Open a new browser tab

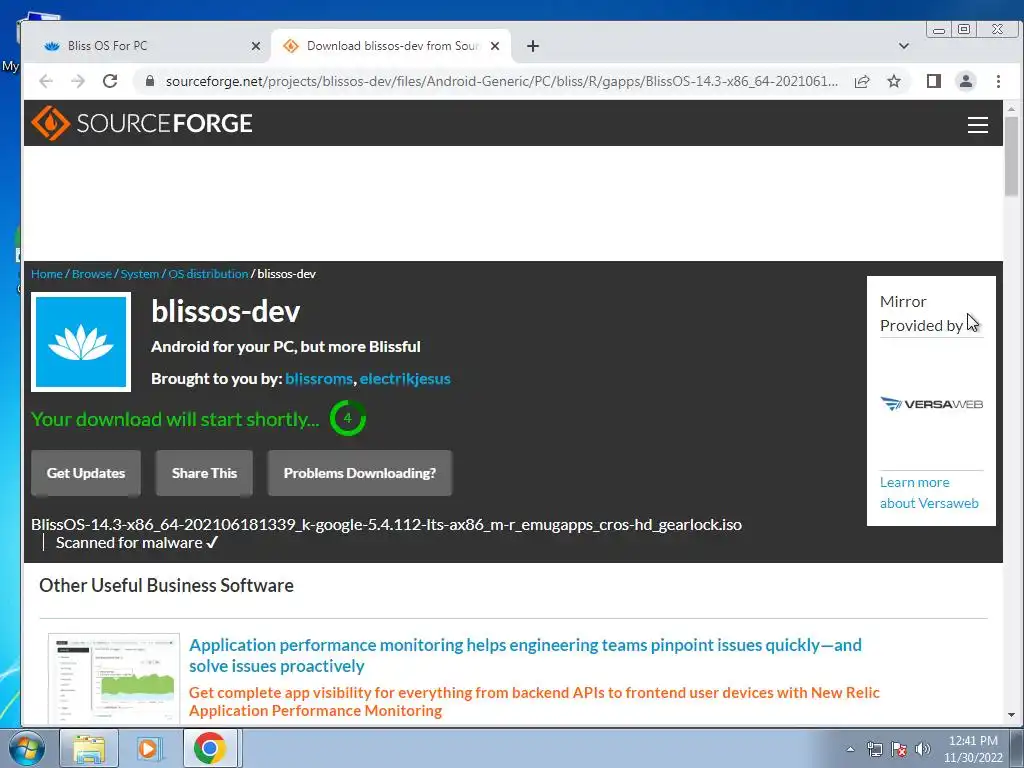point(533,46)
